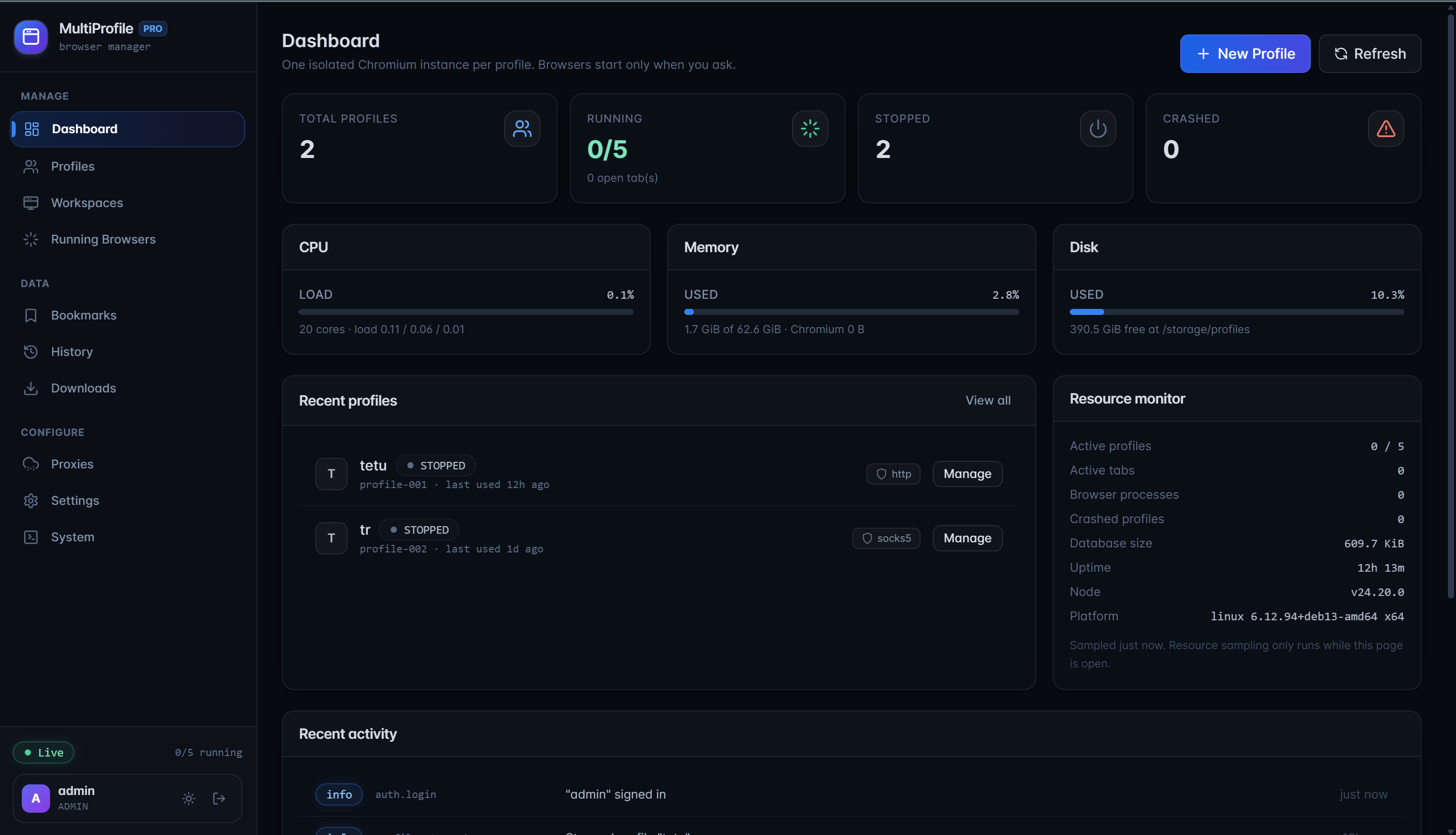
Task: Click the CPU load progress bar
Action: tap(466, 312)
